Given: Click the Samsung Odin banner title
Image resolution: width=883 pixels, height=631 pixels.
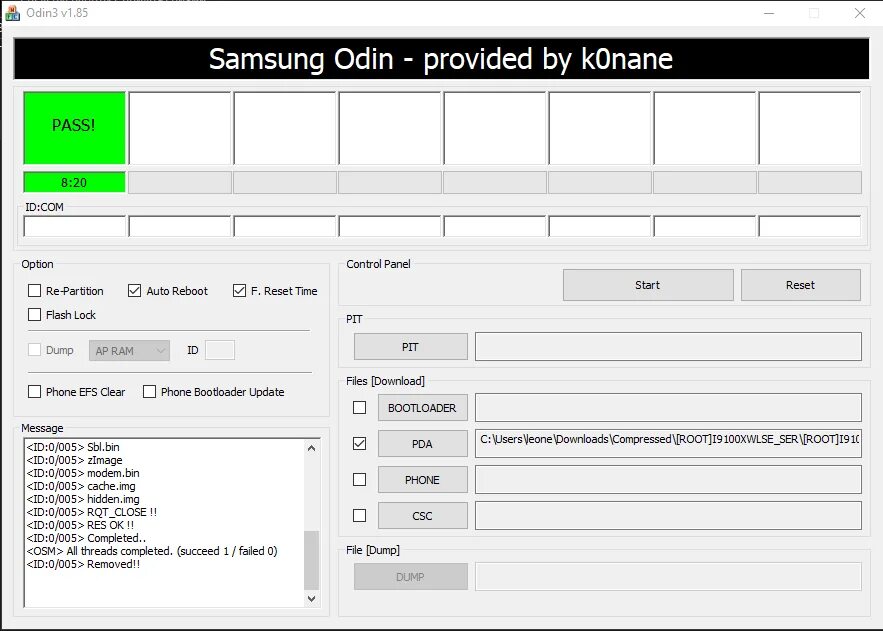Looking at the screenshot, I should [441, 59].
